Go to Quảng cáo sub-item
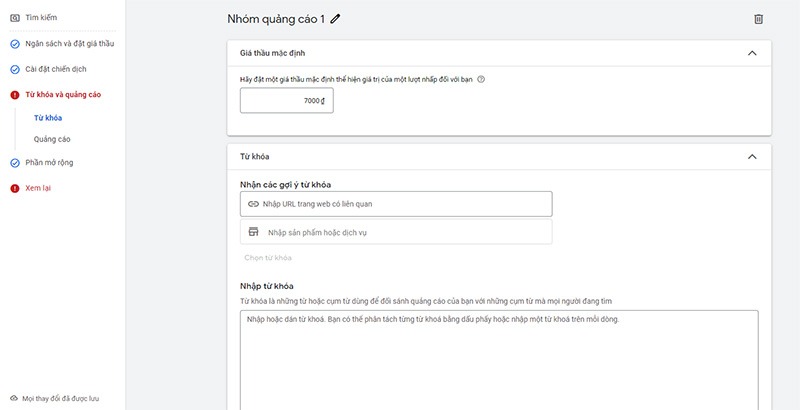This screenshot has height=410, width=800. click(x=52, y=139)
